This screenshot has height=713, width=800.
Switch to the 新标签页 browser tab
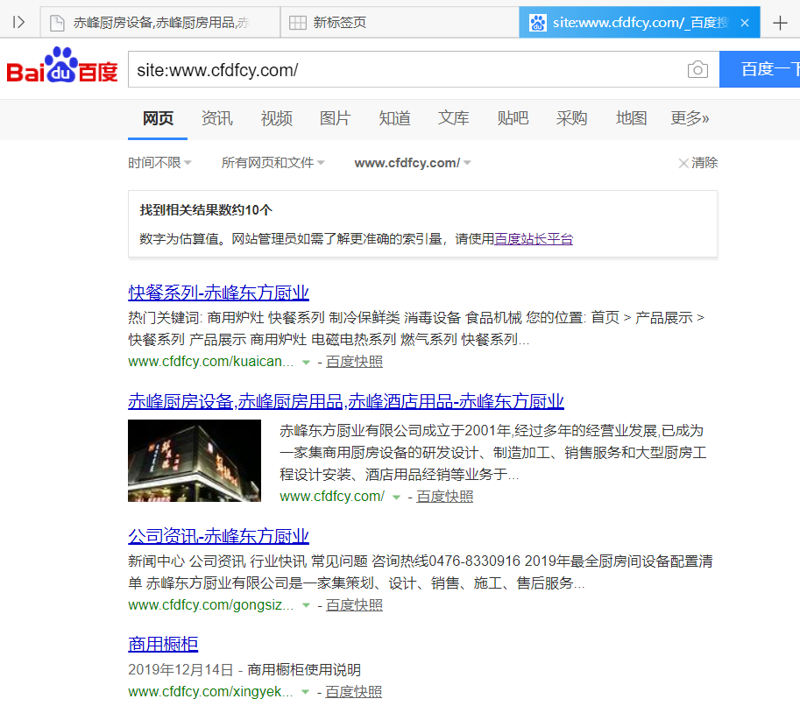coord(399,22)
